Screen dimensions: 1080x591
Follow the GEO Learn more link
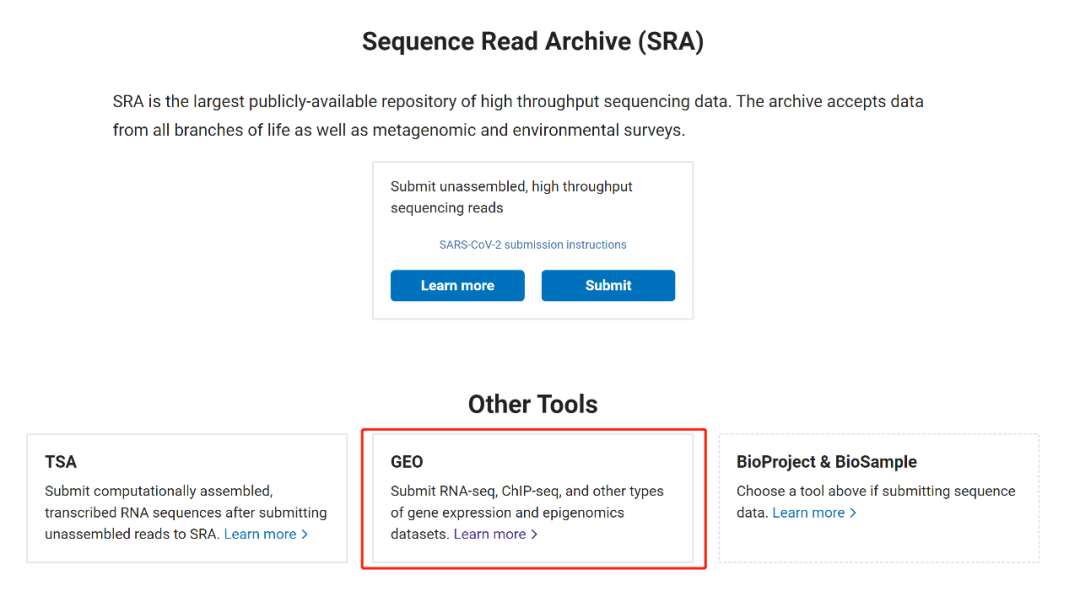[x=490, y=534]
